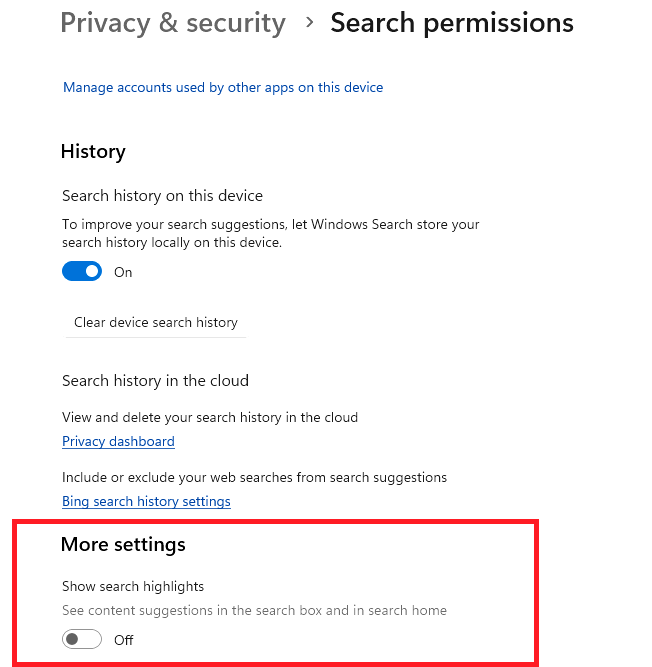This screenshot has height=667, width=652.
Task: Click the More settings heading
Action: point(123,545)
